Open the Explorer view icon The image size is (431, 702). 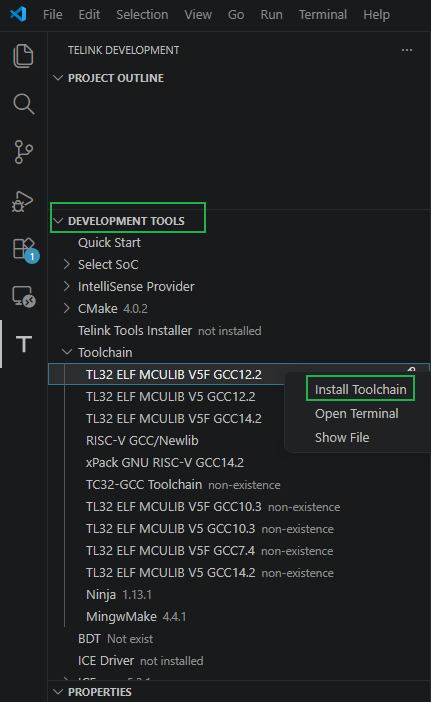tap(23, 56)
